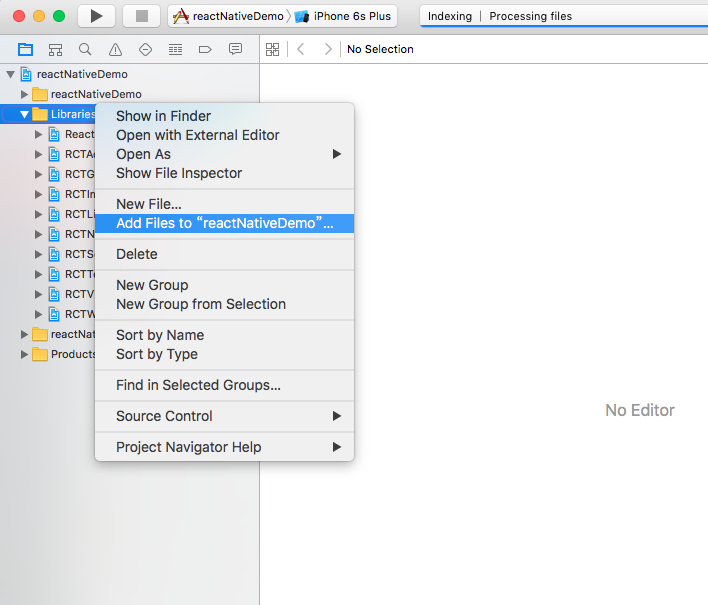Viewport: 708px width, 605px height.
Task: Choose Show in Finder
Action: [x=224, y=116]
